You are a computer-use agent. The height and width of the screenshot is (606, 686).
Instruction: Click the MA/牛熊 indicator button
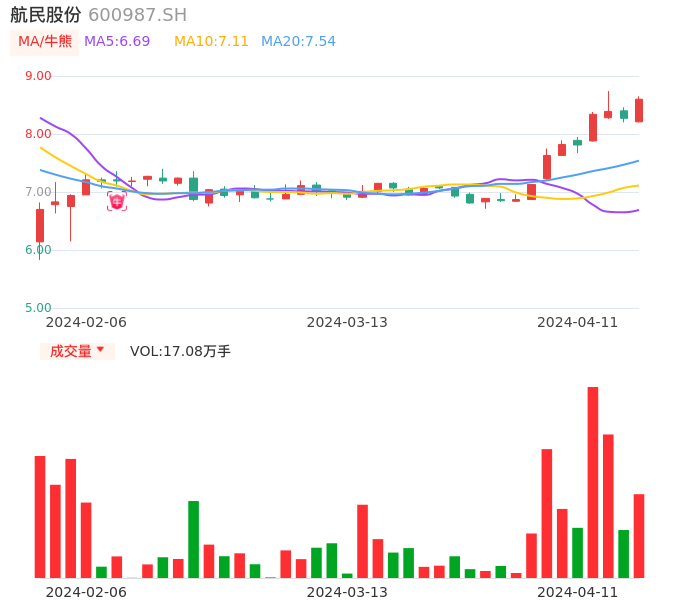tap(45, 42)
